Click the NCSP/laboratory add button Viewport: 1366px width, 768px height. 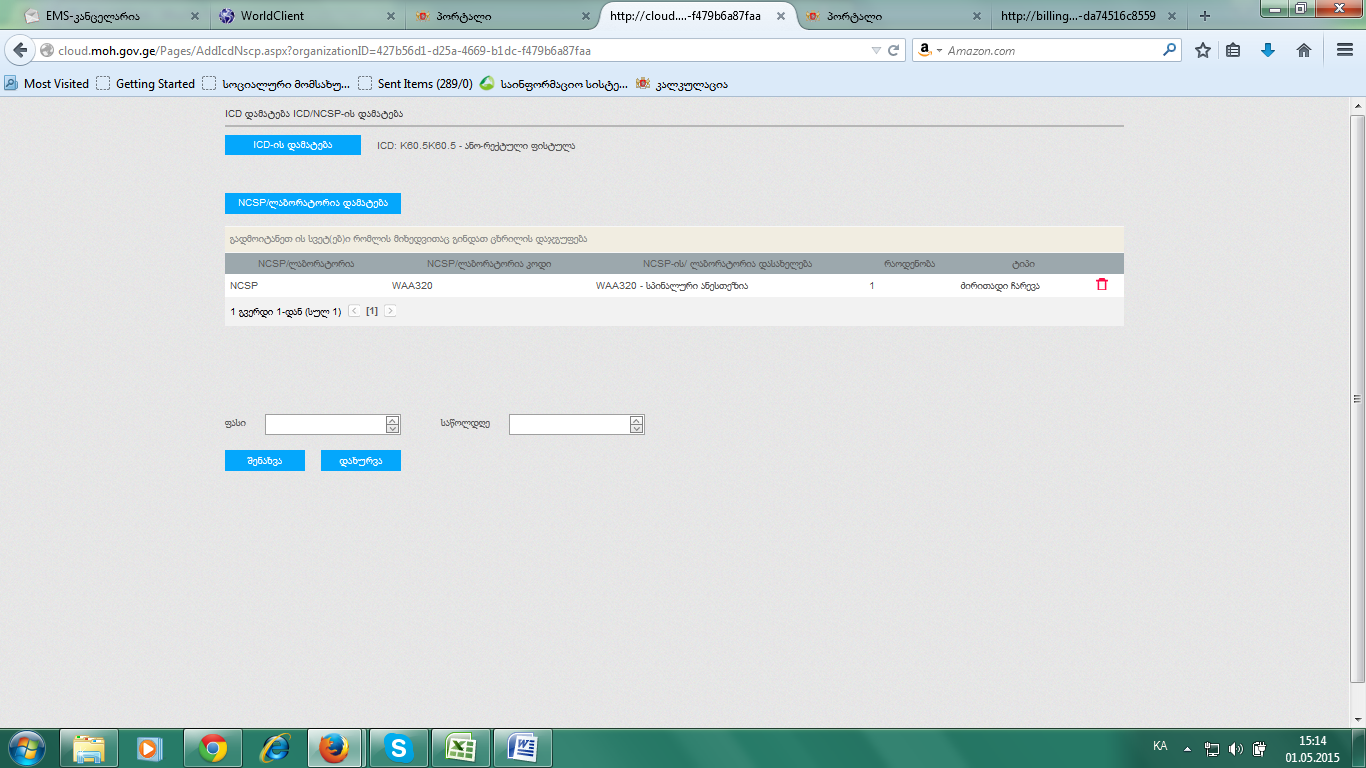click(312, 203)
